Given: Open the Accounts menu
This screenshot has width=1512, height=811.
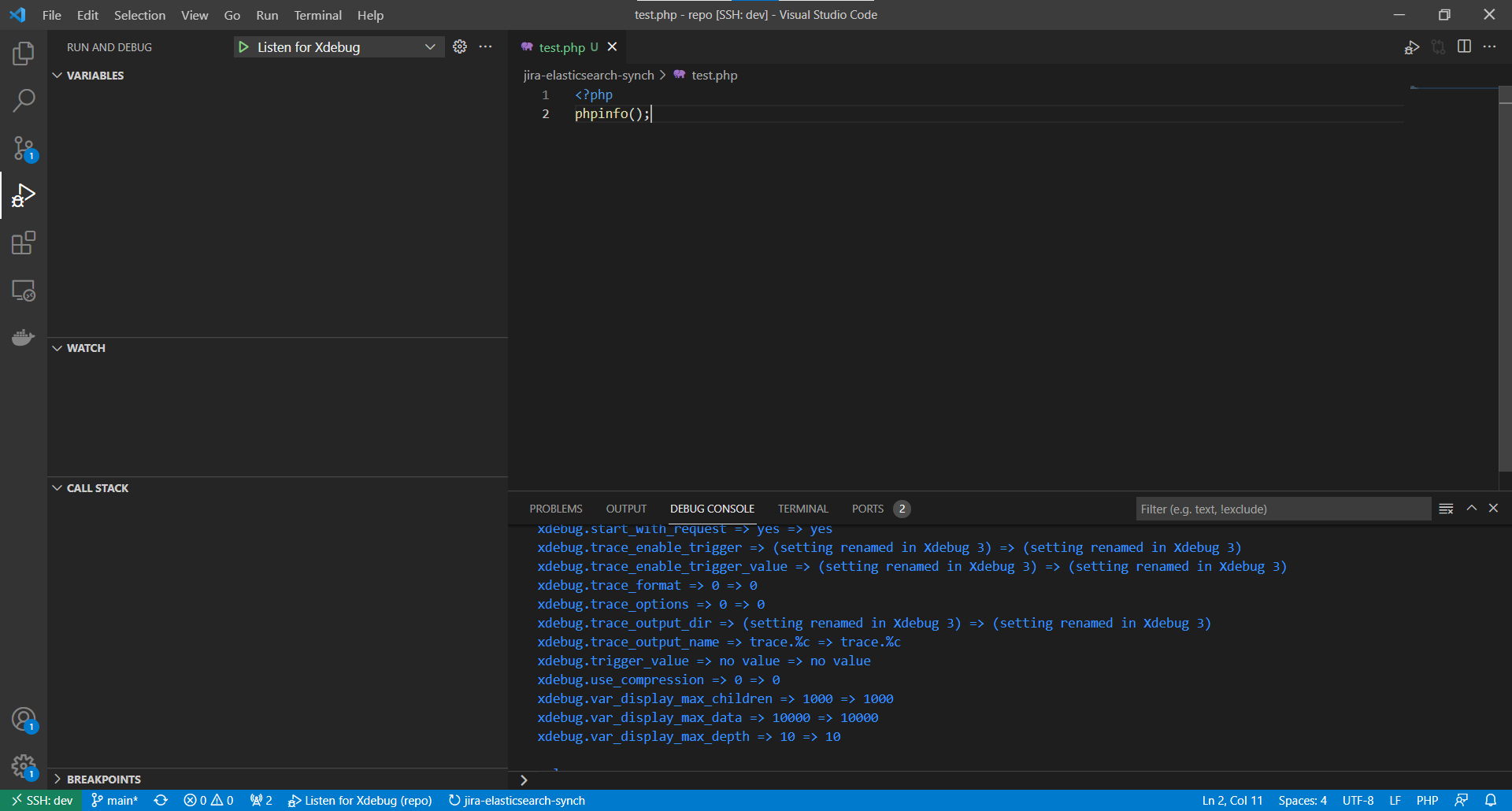Looking at the screenshot, I should (24, 720).
